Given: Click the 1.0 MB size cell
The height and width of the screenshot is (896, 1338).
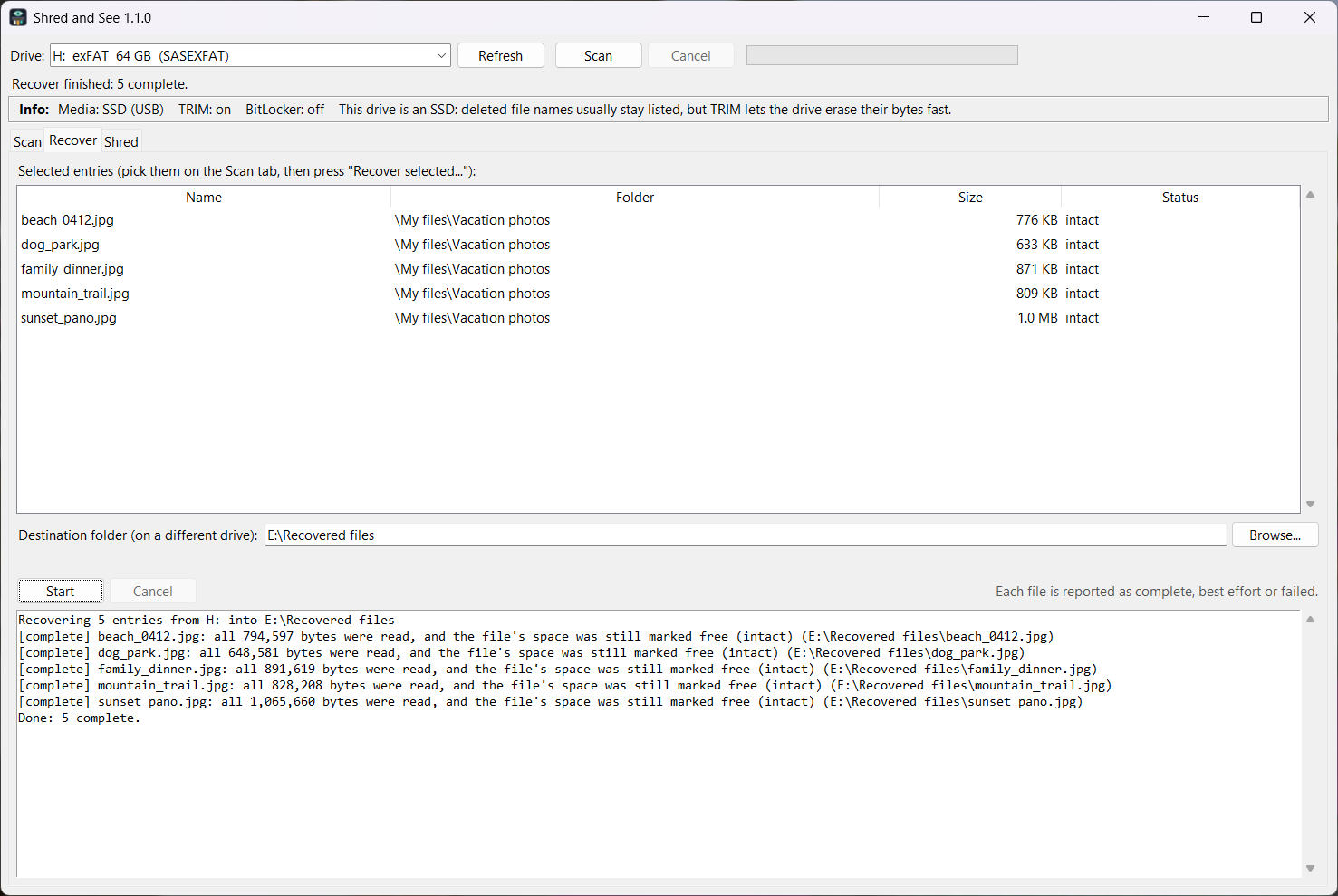Looking at the screenshot, I should tap(1037, 318).
